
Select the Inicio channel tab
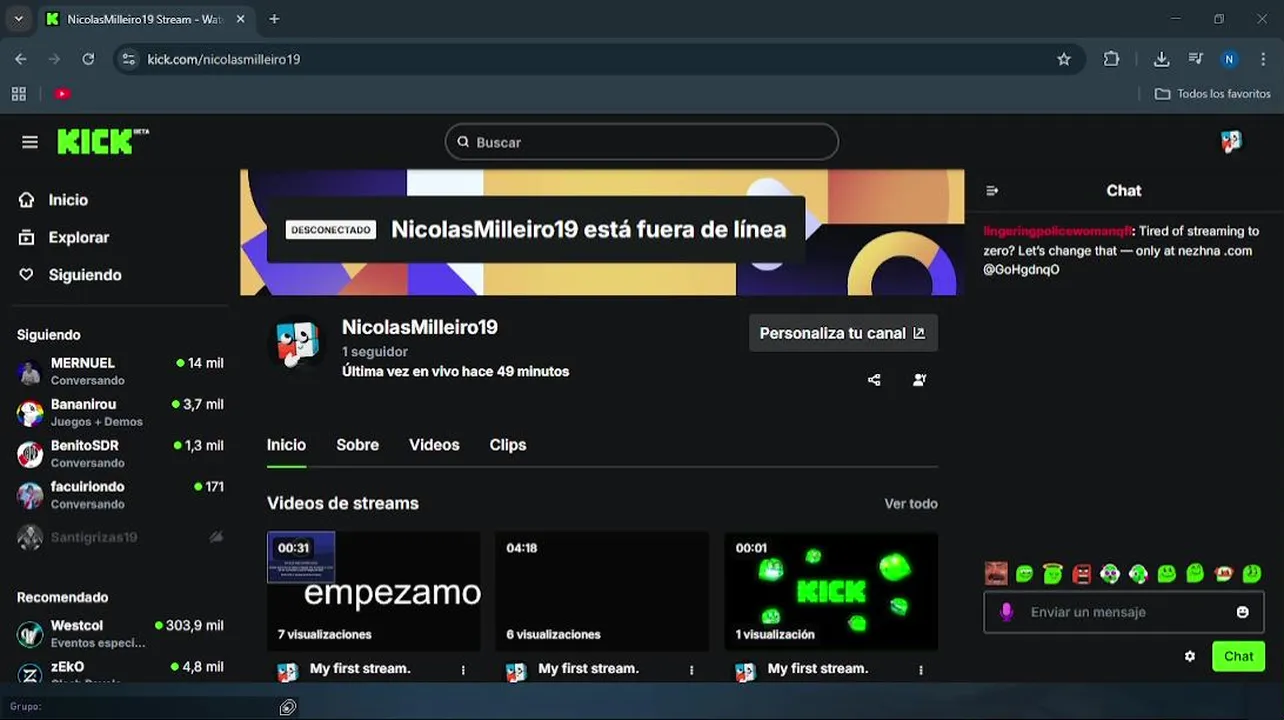click(x=286, y=445)
